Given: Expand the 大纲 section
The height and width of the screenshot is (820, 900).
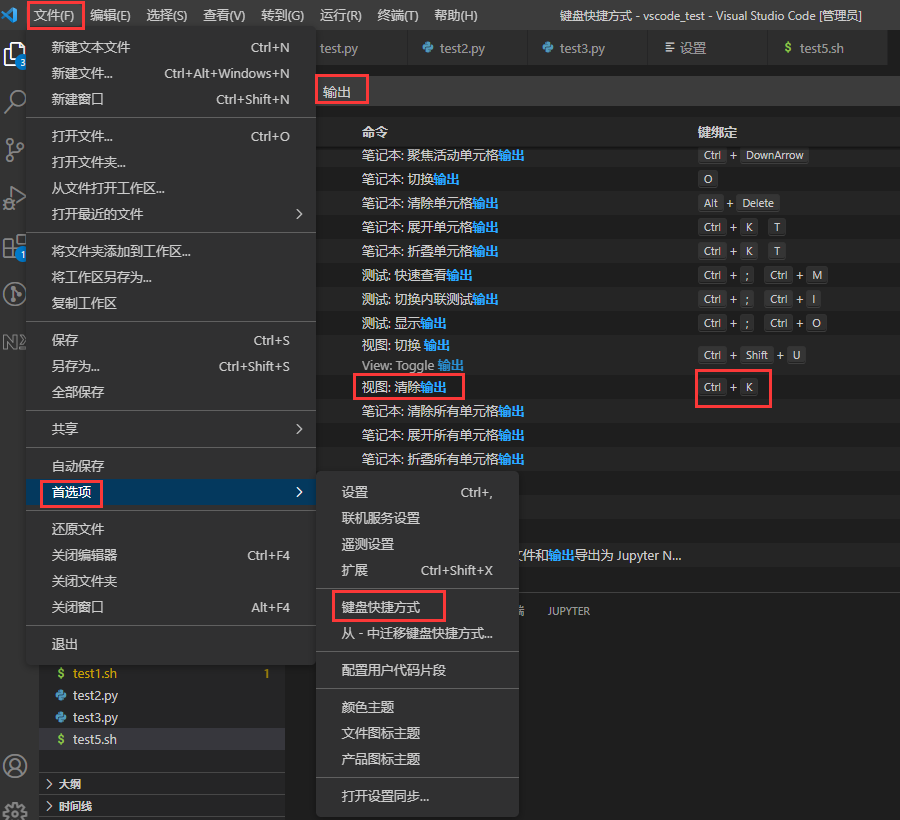Looking at the screenshot, I should point(162,784).
